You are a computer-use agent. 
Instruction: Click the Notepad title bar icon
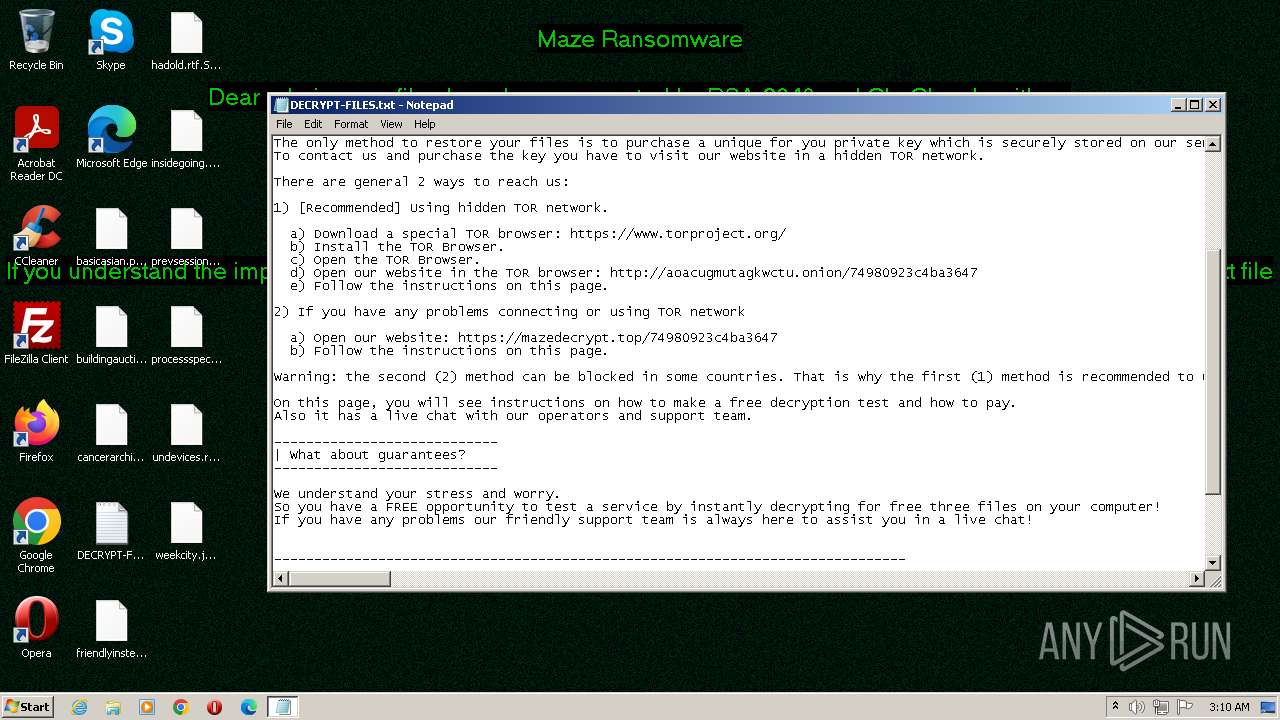(280, 104)
